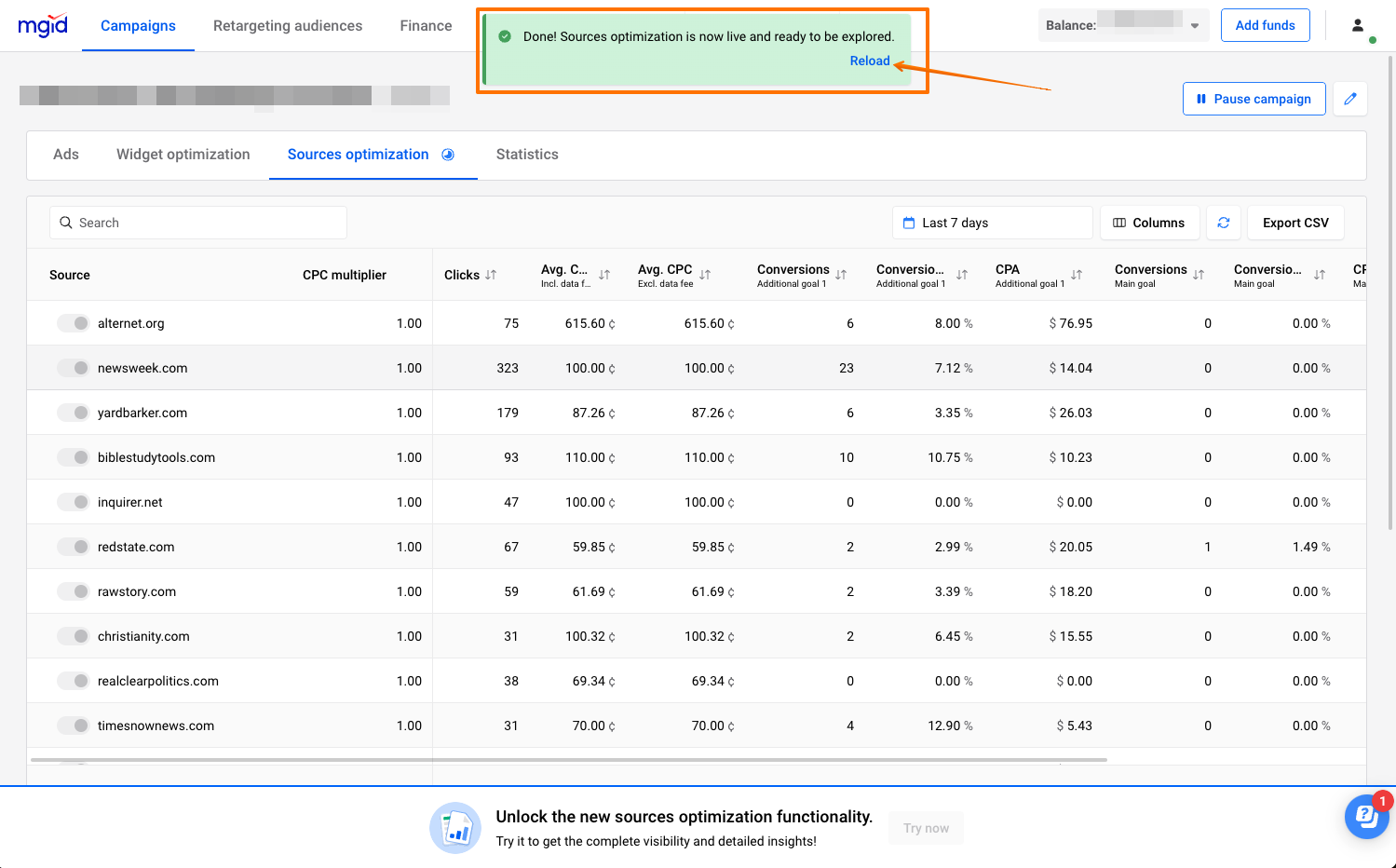Click the Sources optimization tab status icon
Image resolution: width=1396 pixels, height=868 pixels.
point(448,155)
